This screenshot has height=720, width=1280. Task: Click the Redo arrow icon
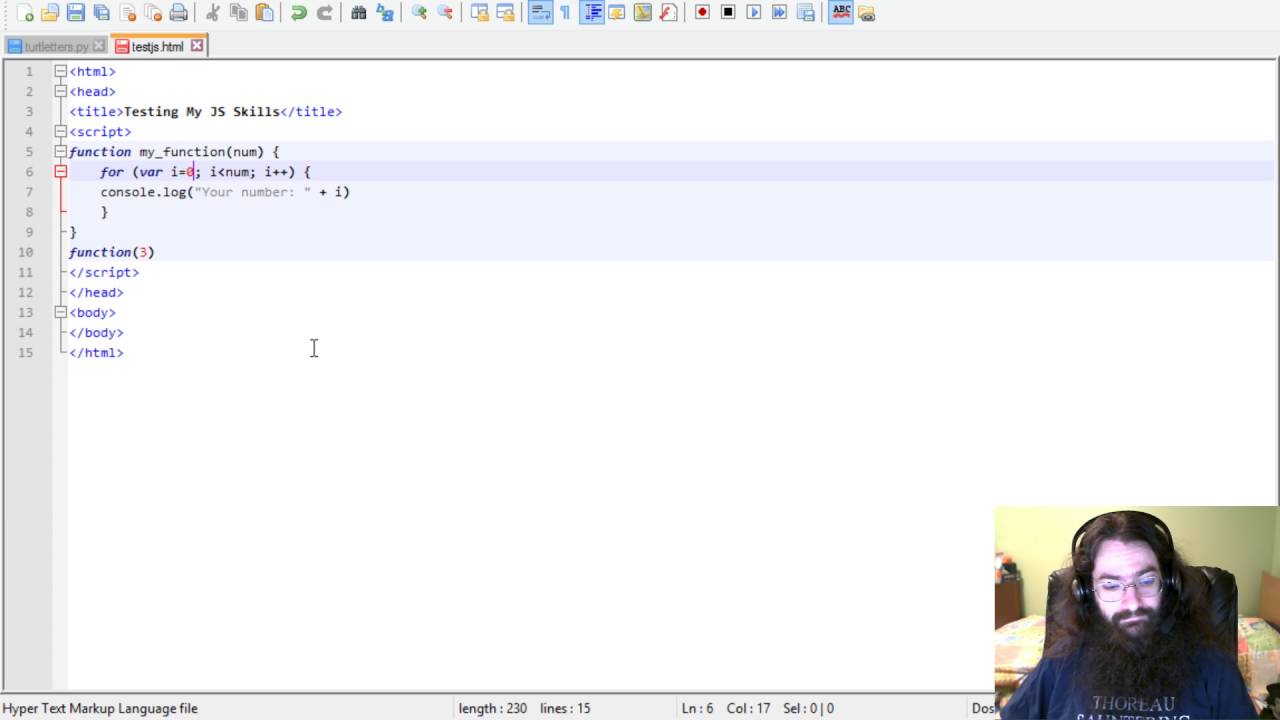coord(324,13)
